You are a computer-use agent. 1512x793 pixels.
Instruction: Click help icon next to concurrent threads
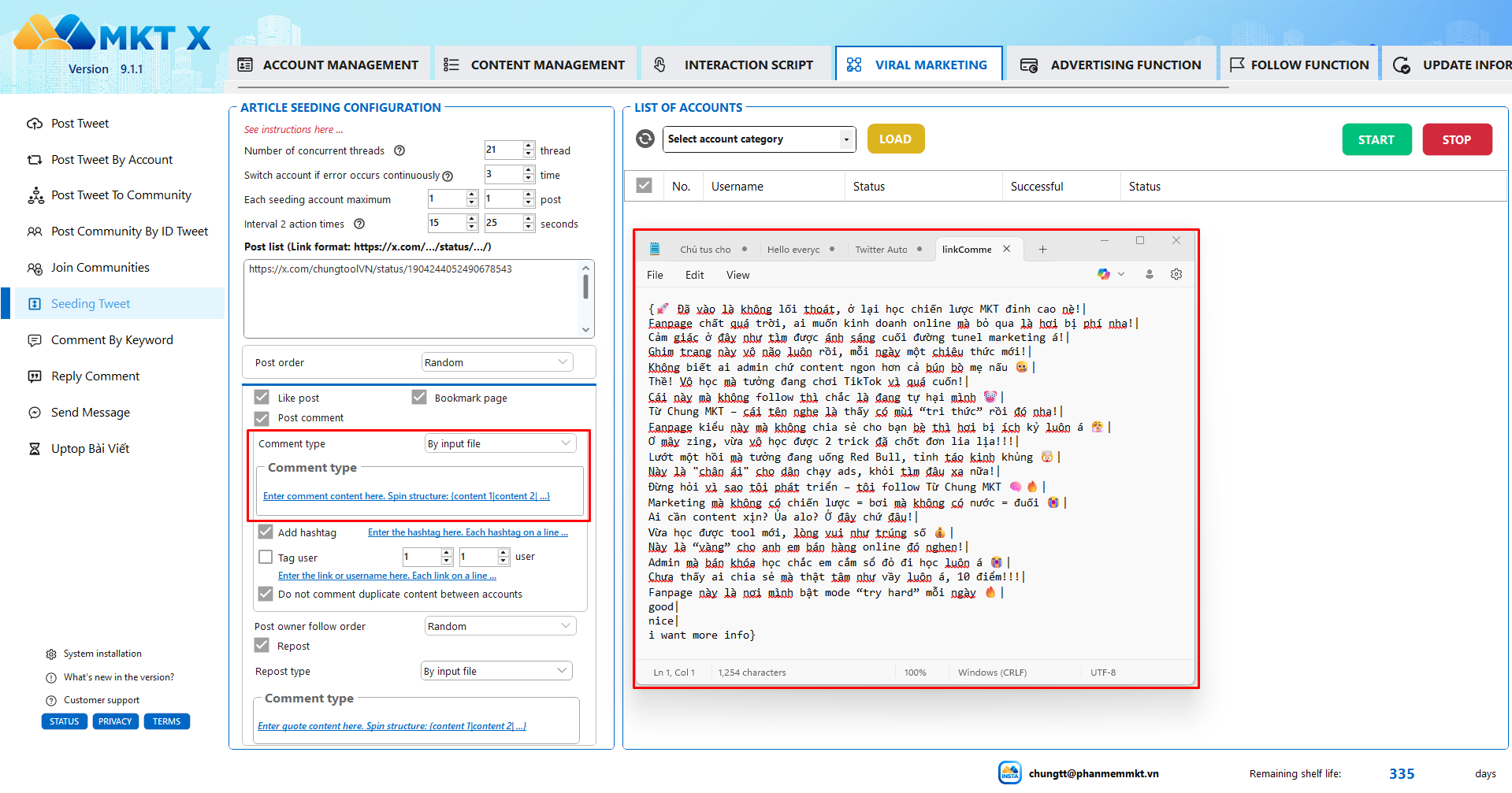(399, 150)
